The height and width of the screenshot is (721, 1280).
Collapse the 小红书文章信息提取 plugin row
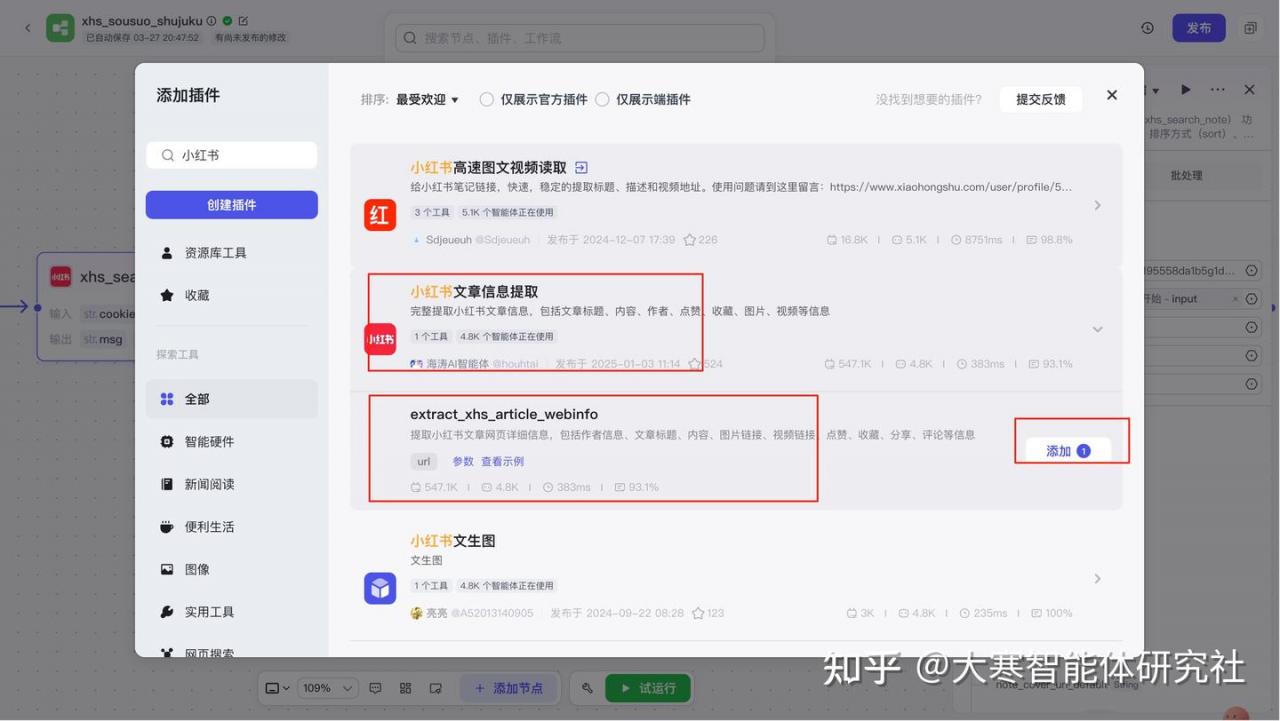click(1097, 329)
